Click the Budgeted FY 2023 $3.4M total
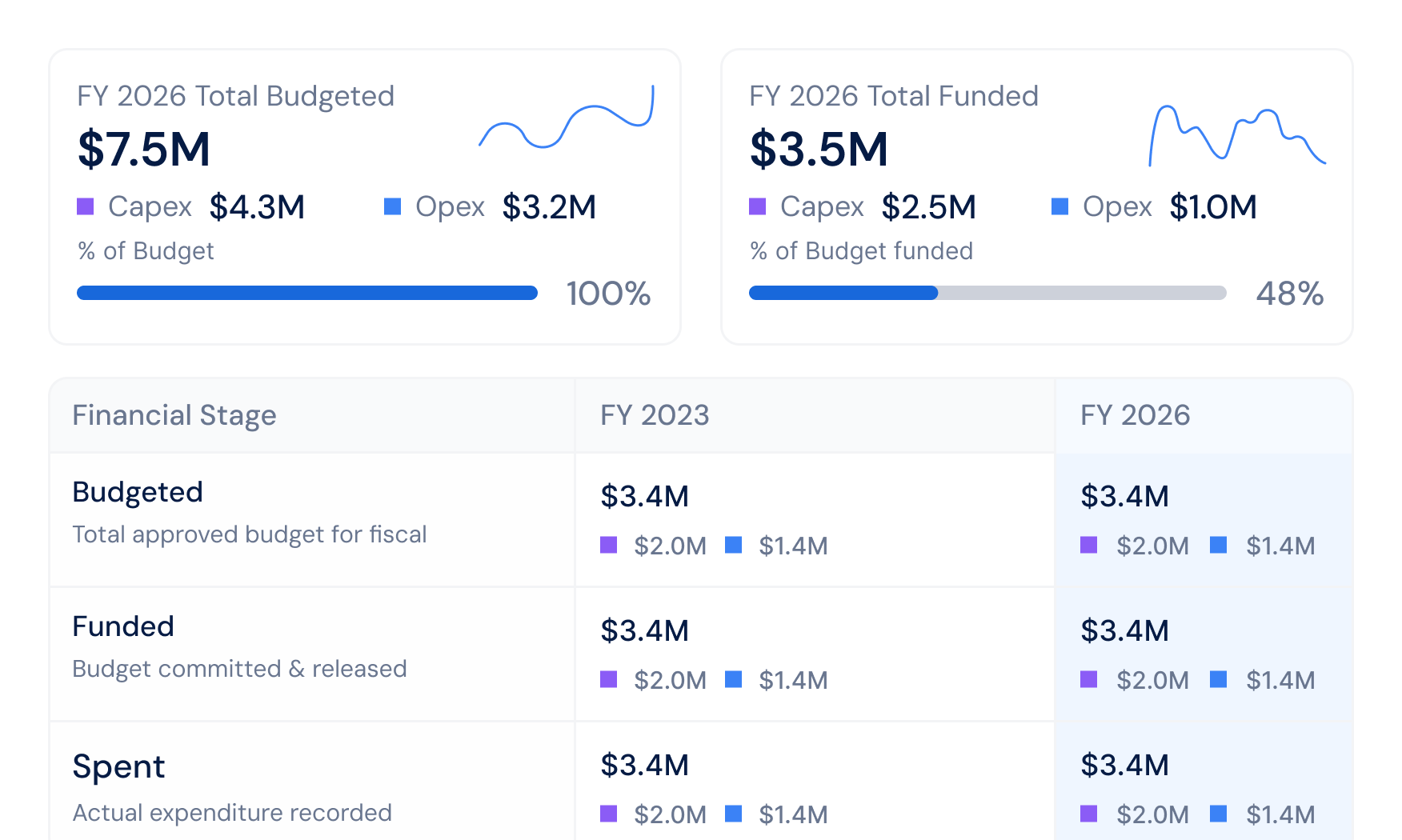 click(x=644, y=496)
